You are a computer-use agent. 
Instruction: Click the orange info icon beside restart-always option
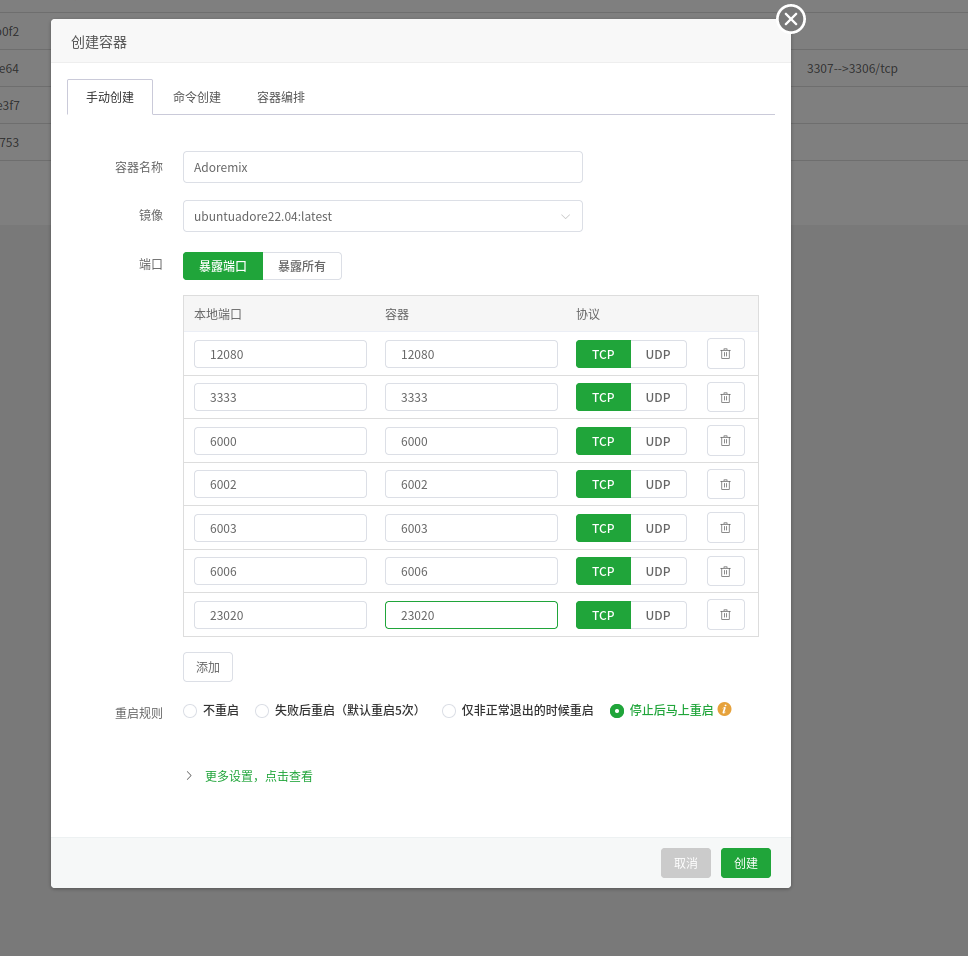(x=725, y=709)
